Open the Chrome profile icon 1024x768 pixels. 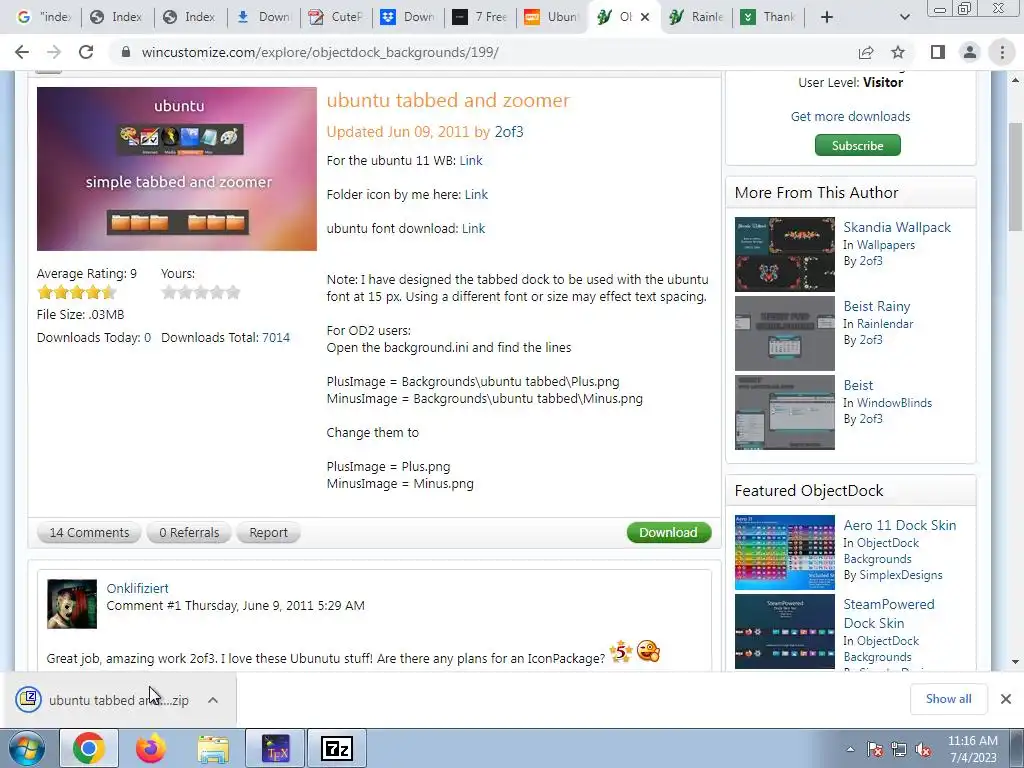[x=970, y=52]
